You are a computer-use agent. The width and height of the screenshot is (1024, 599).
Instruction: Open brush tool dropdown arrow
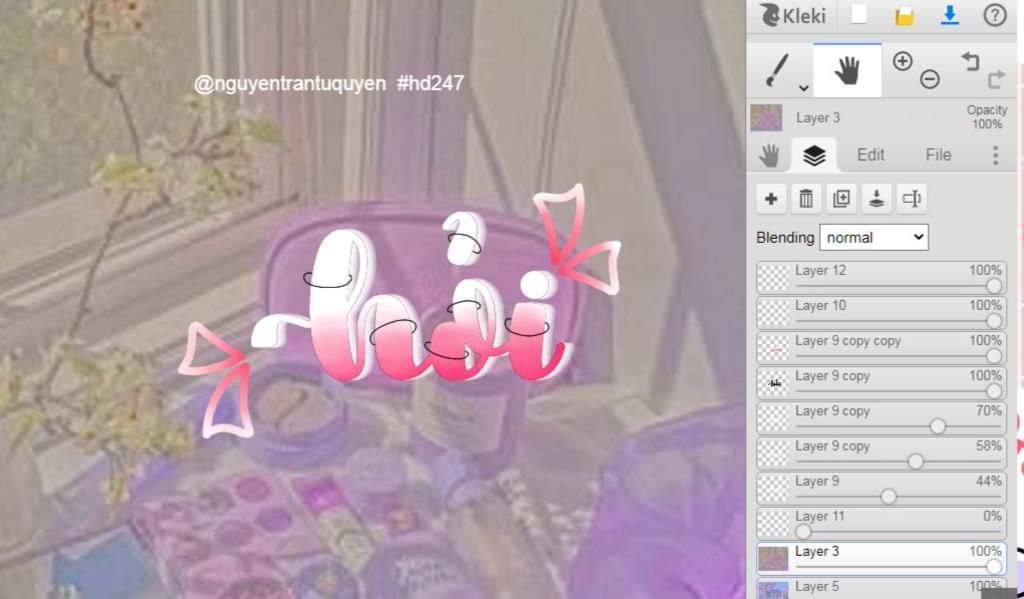pyautogui.click(x=803, y=88)
